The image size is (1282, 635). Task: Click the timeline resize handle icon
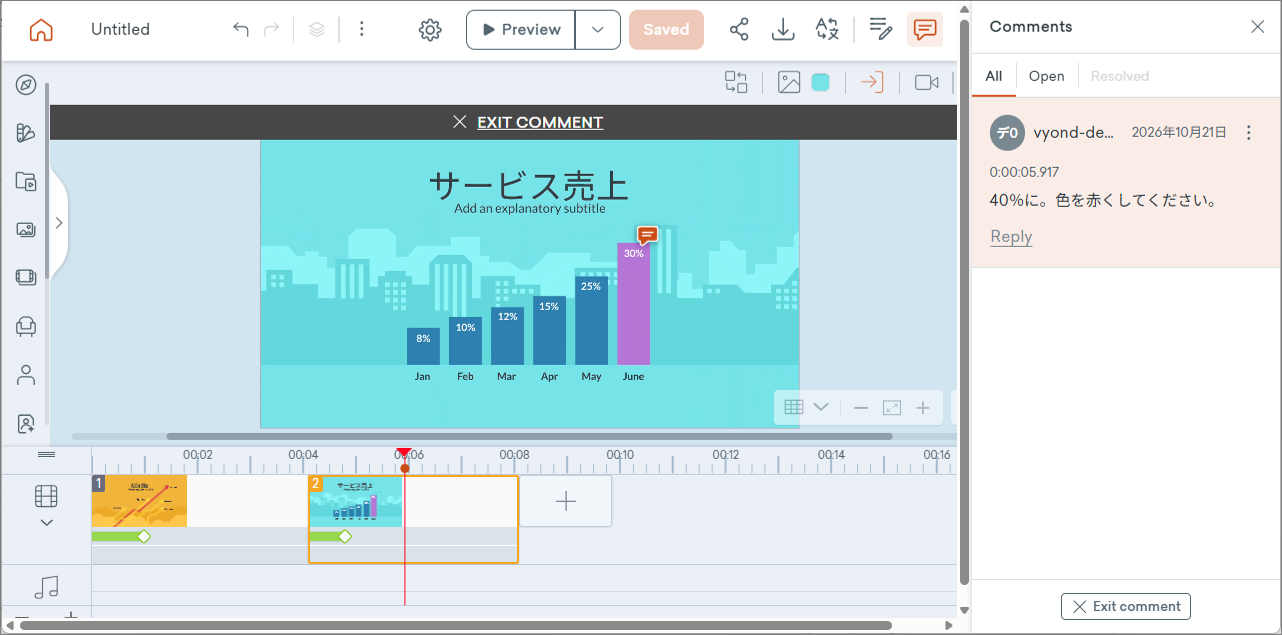tap(47, 455)
